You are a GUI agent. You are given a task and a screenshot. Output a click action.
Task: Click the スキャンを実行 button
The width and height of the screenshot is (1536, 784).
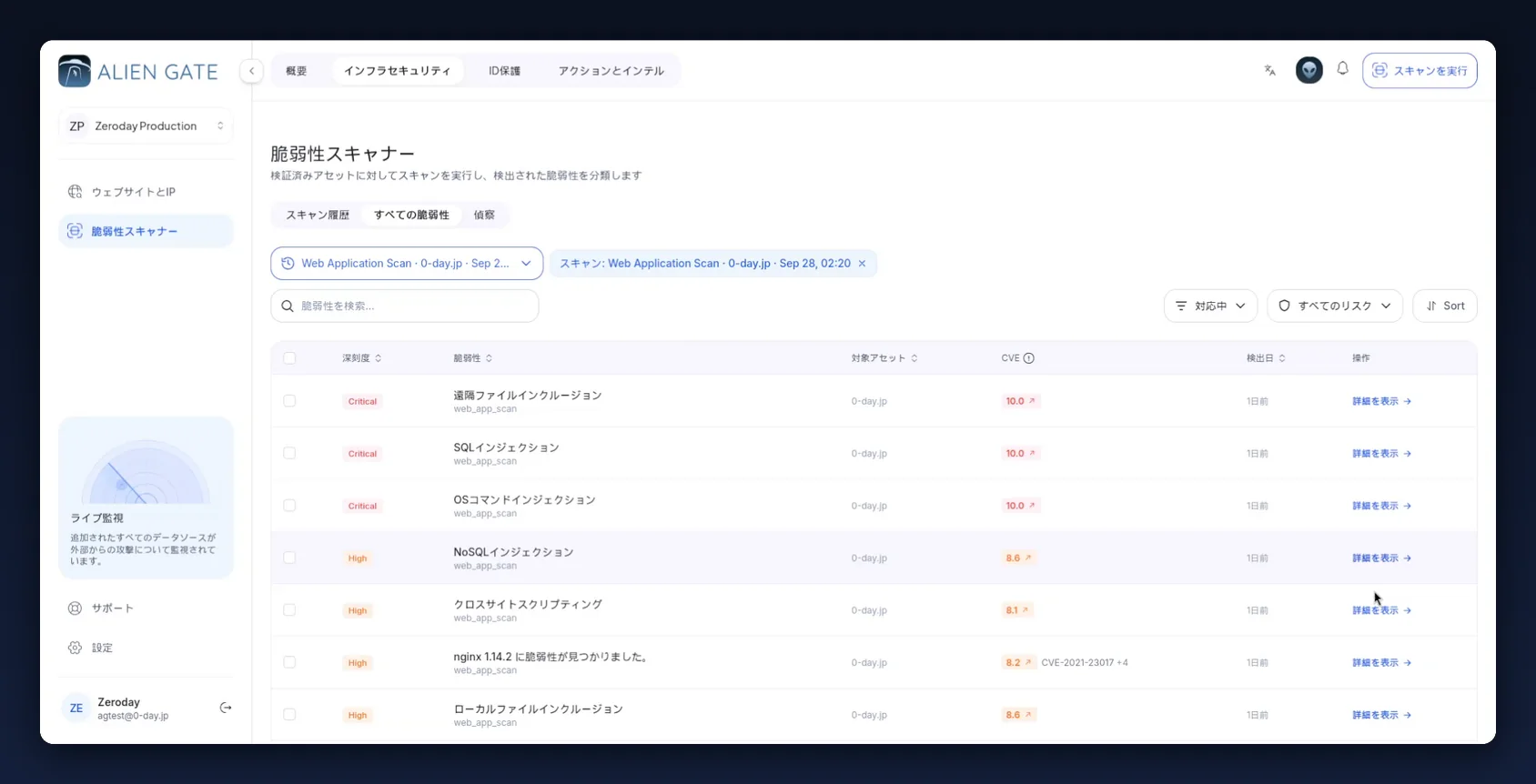coord(1420,71)
